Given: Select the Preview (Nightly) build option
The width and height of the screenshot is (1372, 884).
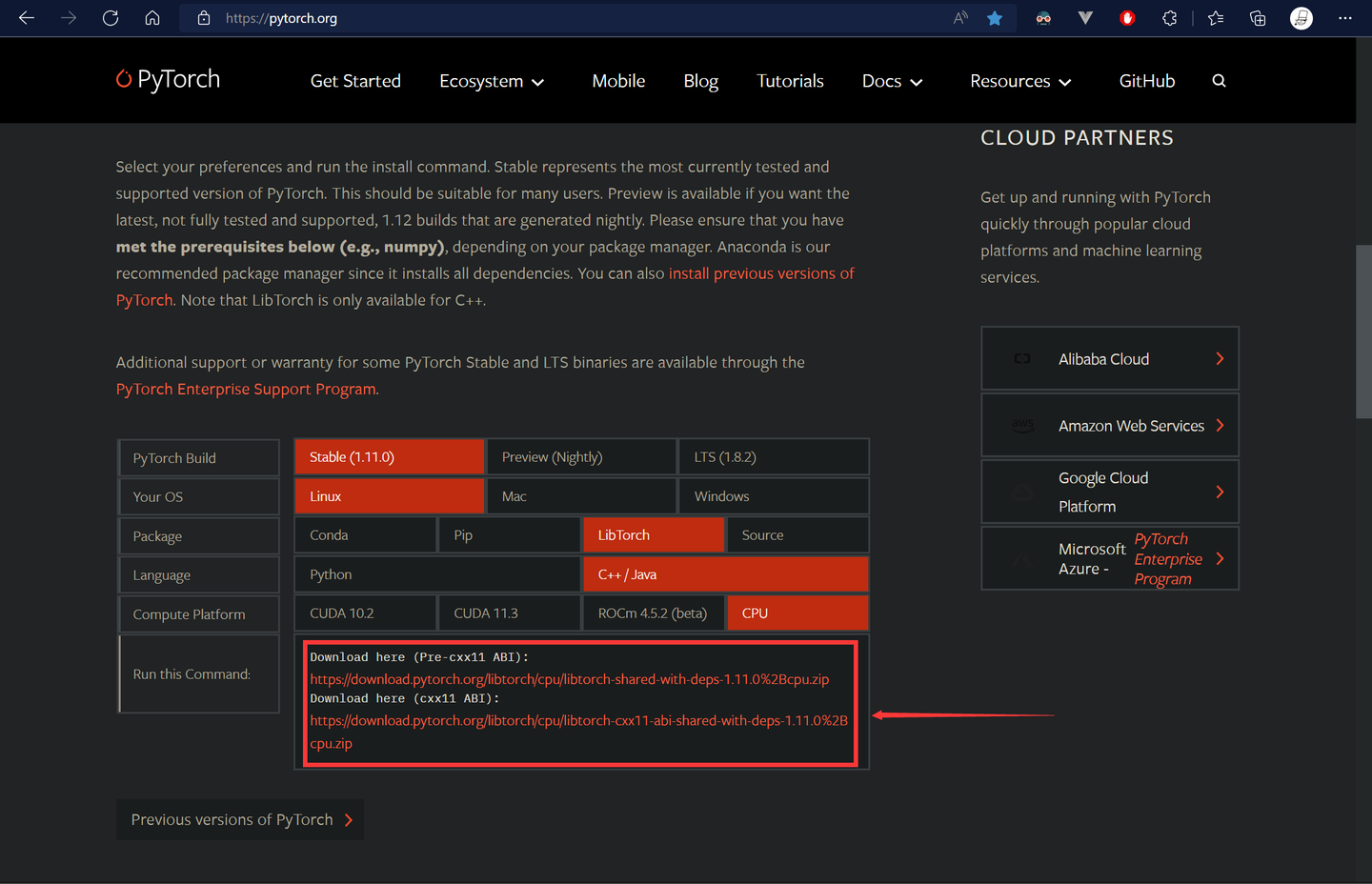Looking at the screenshot, I should pos(581,457).
